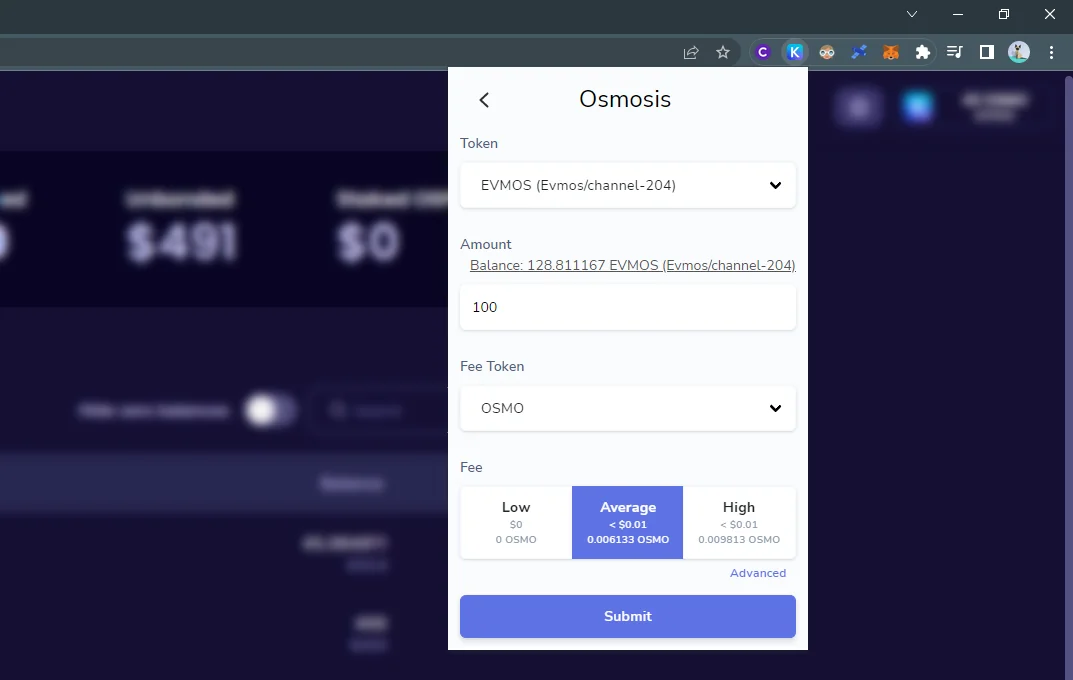The image size is (1073, 680).
Task: Open the Chrome profile avatar
Action: (1019, 52)
